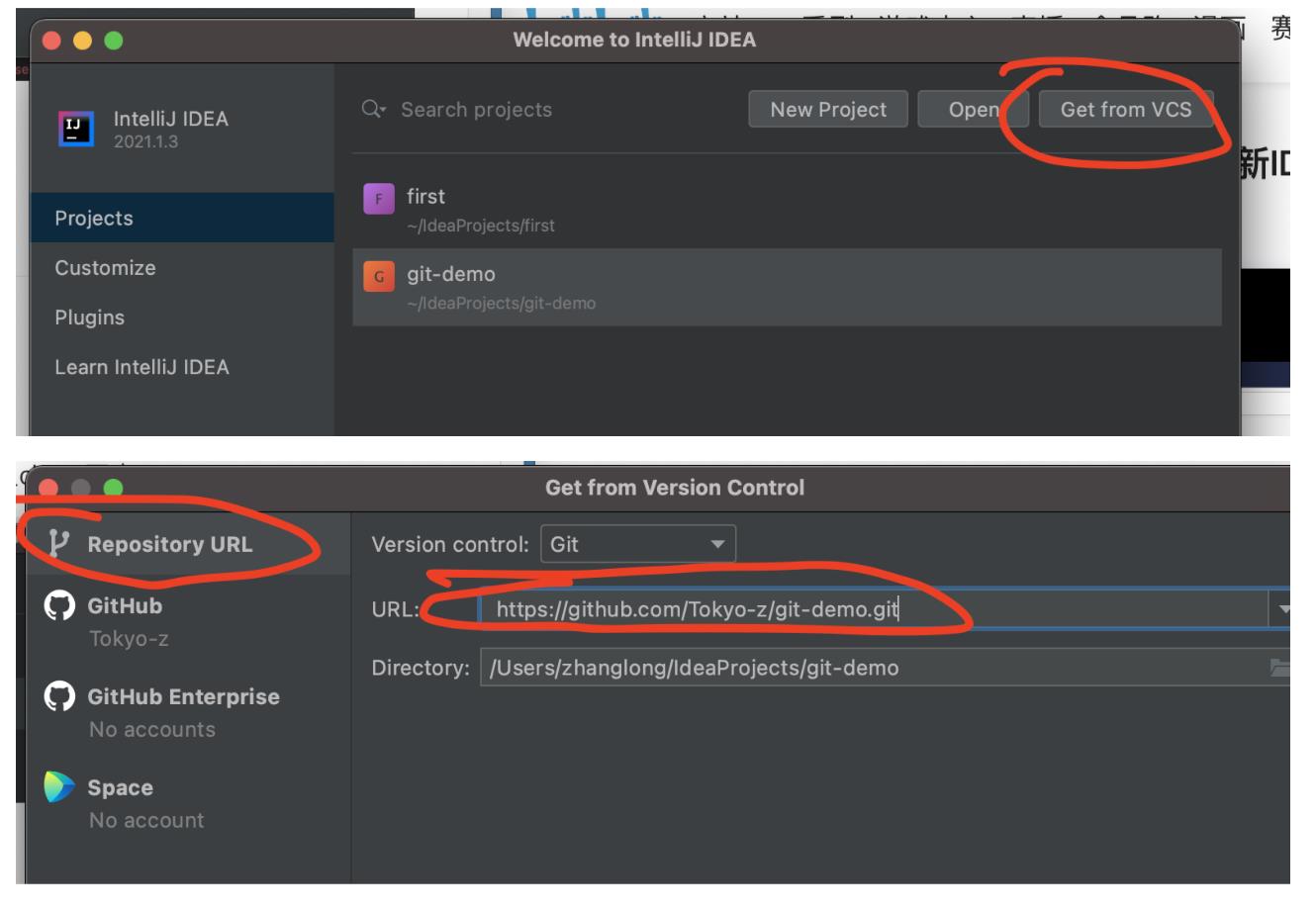Click the IntelliJ IDEA logo icon
The width and height of the screenshot is (1316, 910).
pos(77,129)
